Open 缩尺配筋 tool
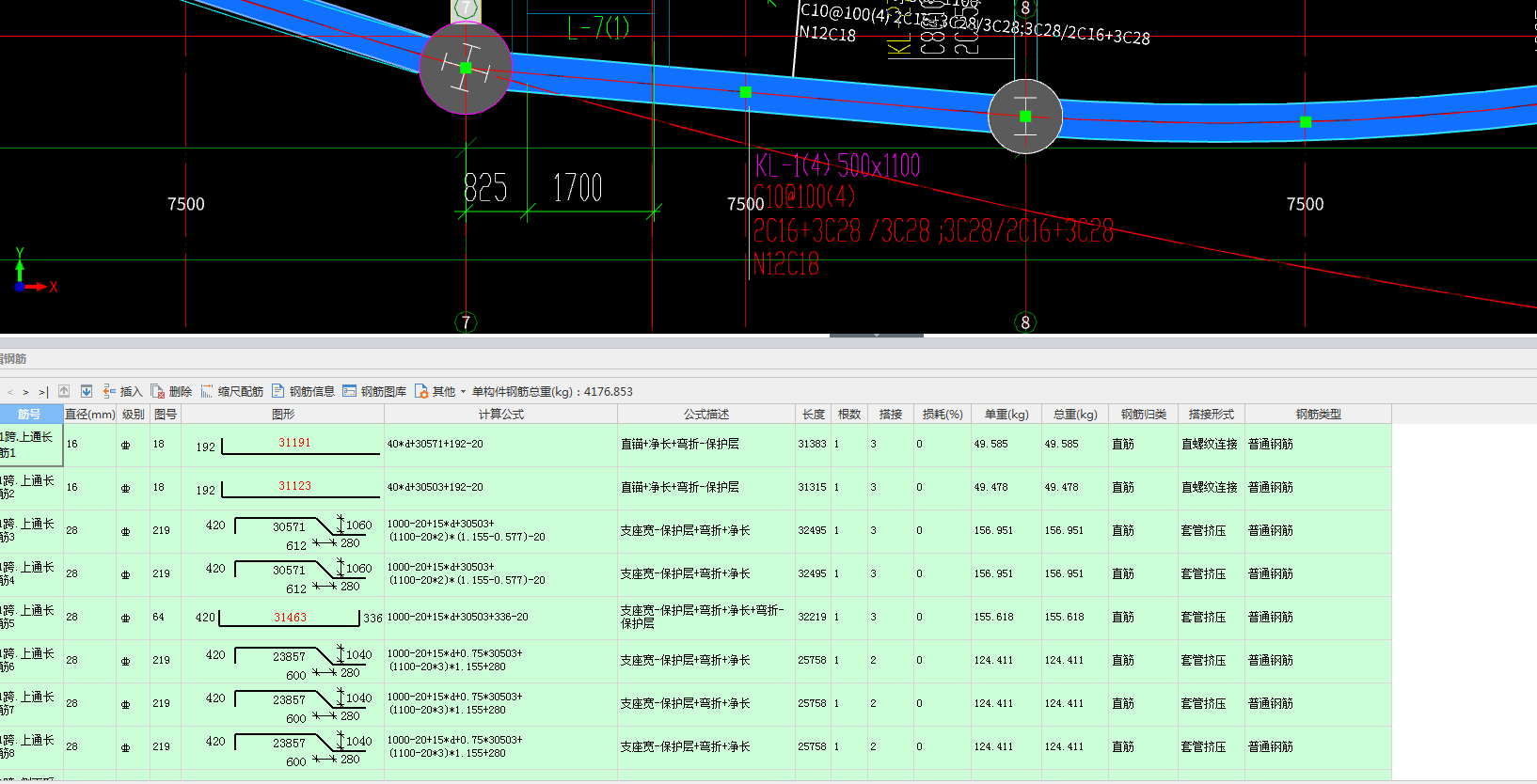1537x784 pixels. click(232, 392)
